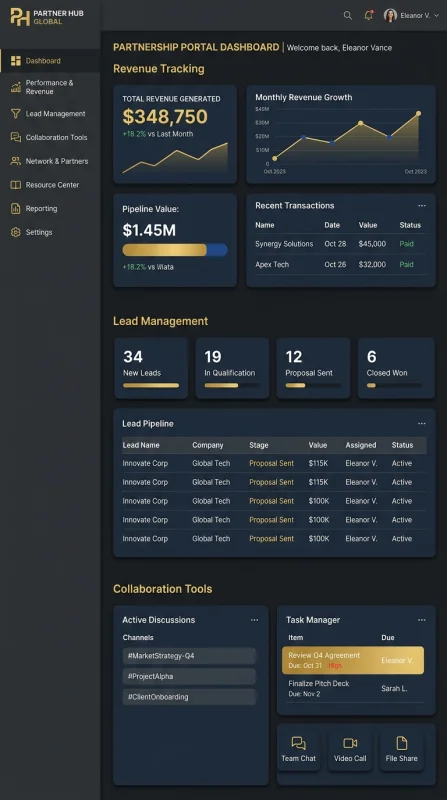
Task: Open the #MarketStrategy-Q4 channel
Action: pos(189,656)
